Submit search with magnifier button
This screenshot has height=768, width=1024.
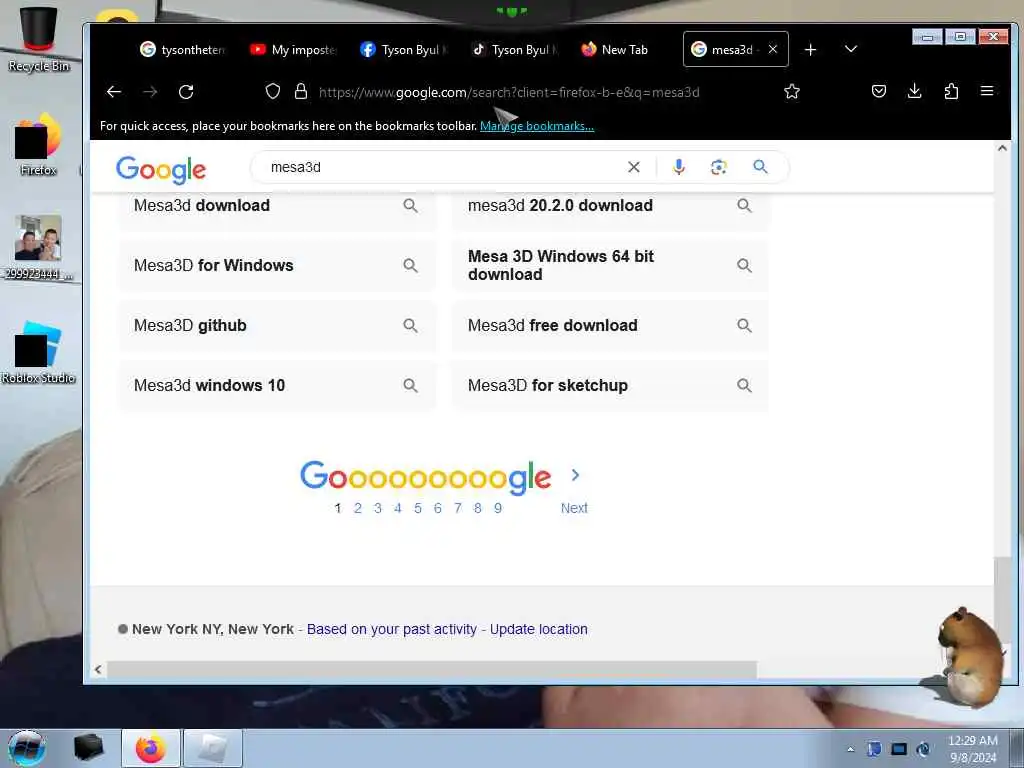point(760,167)
